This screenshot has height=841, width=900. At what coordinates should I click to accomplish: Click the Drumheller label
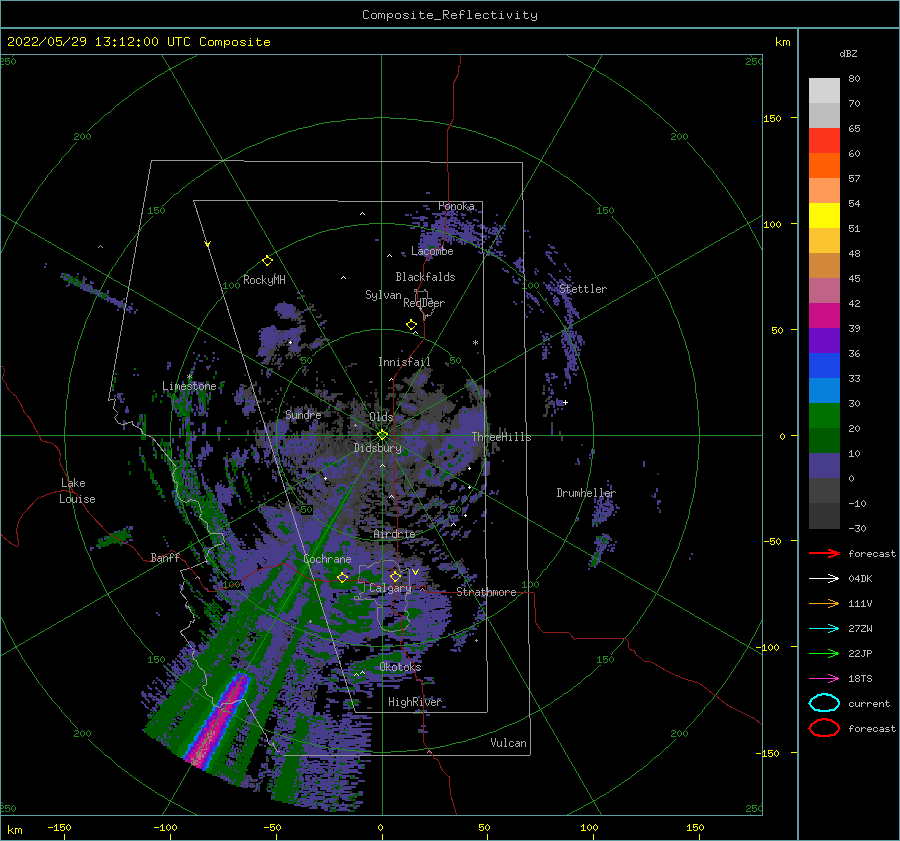[x=586, y=493]
